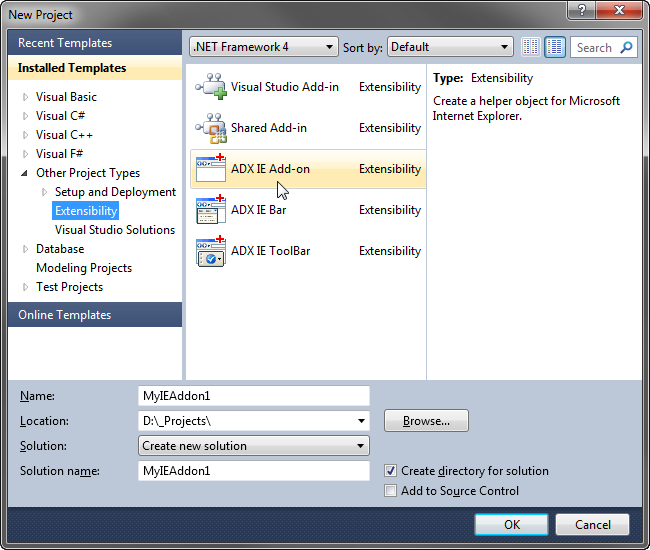650x550 pixels.
Task: Switch to small icons view
Action: click(531, 47)
